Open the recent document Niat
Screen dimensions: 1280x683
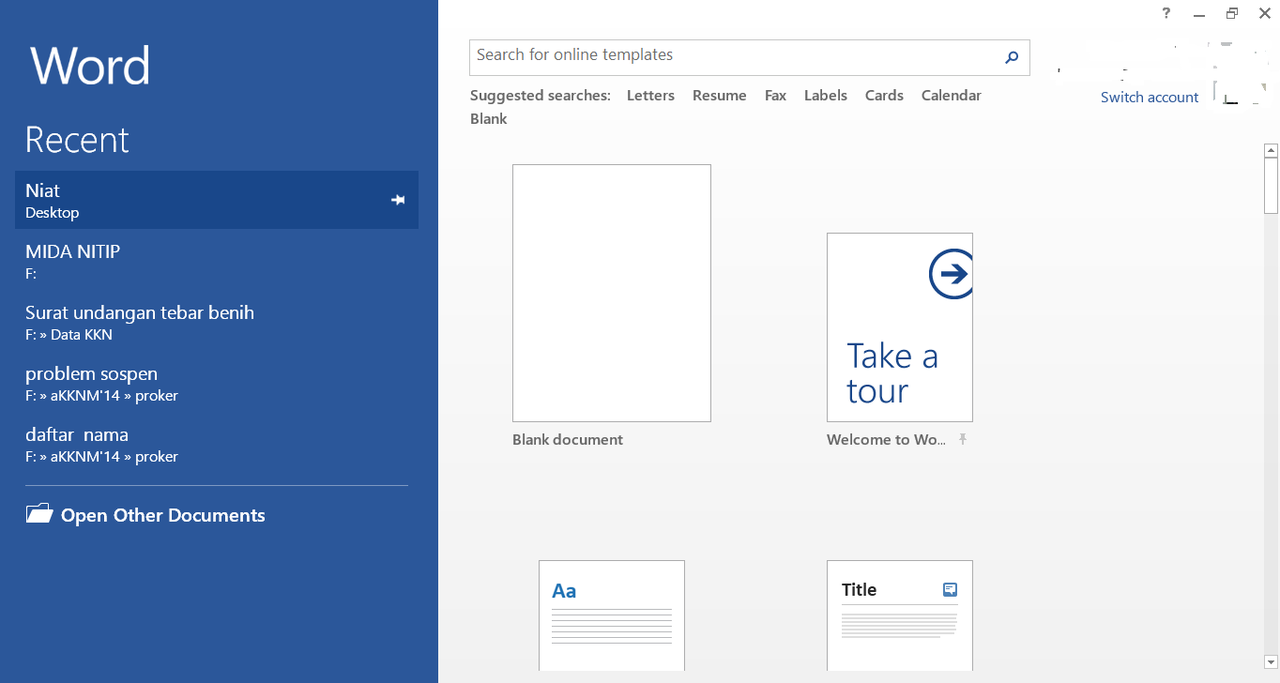point(217,200)
